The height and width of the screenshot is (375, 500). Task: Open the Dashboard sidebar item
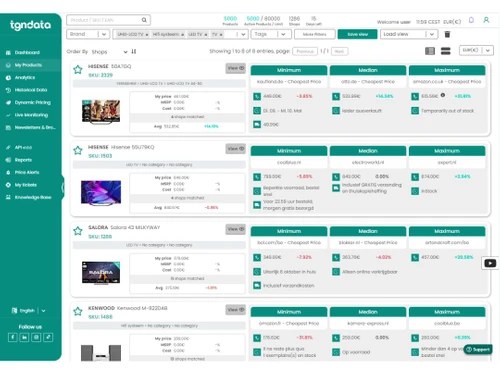coord(27,52)
